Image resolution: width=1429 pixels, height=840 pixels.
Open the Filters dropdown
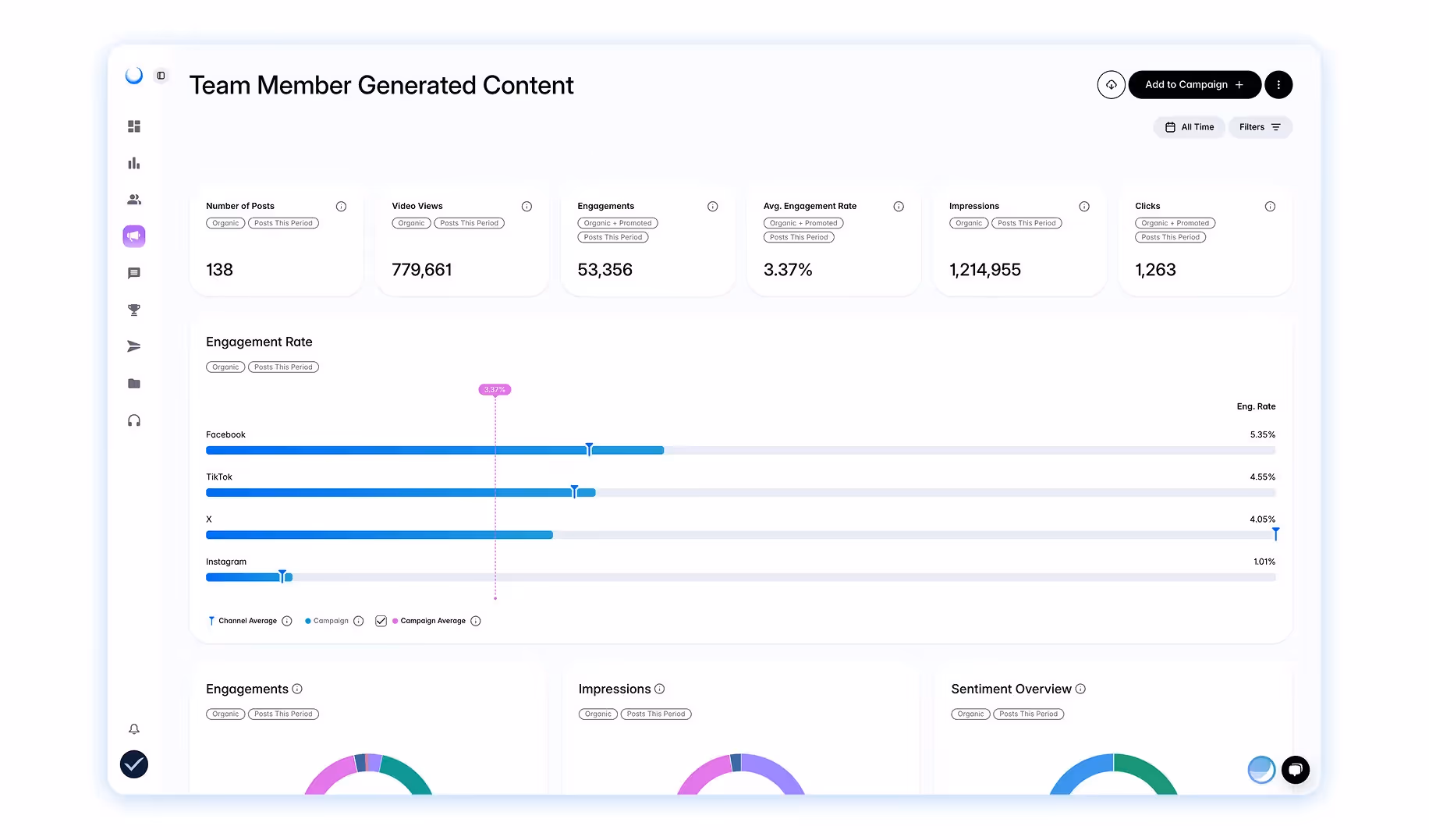point(1260,126)
